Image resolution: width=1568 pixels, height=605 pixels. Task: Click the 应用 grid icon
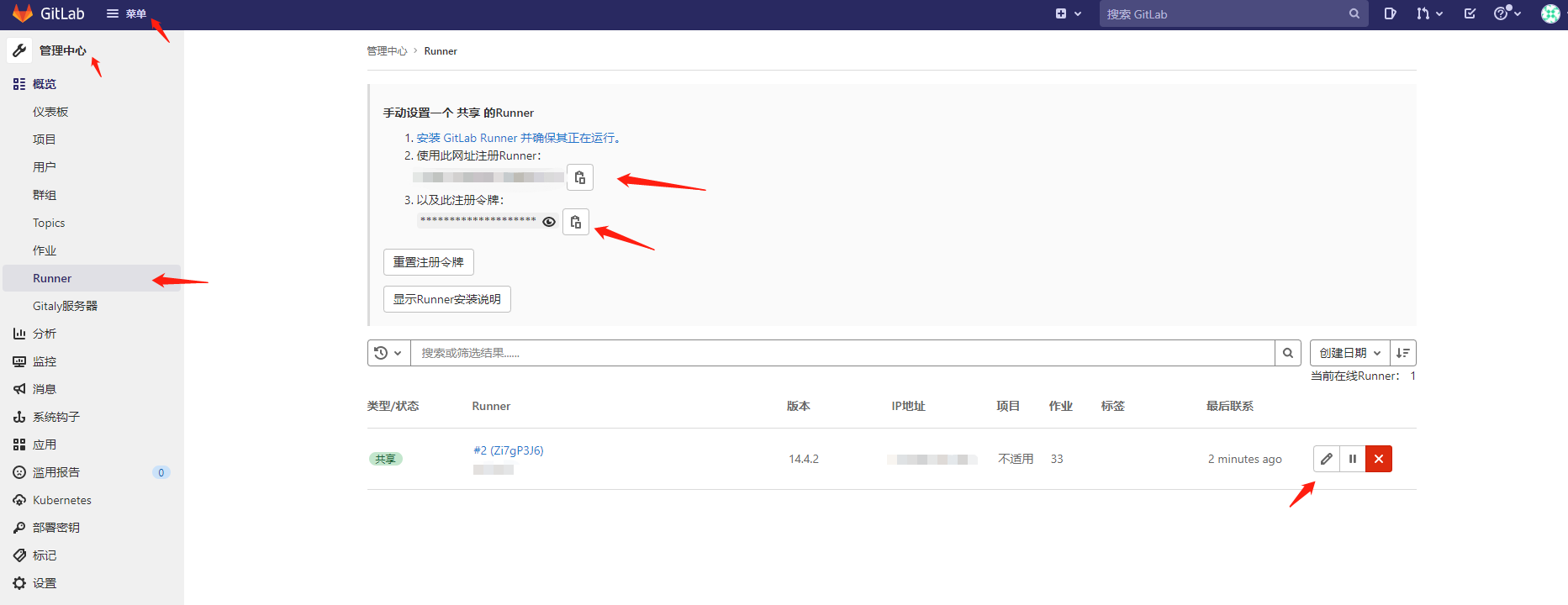click(19, 445)
